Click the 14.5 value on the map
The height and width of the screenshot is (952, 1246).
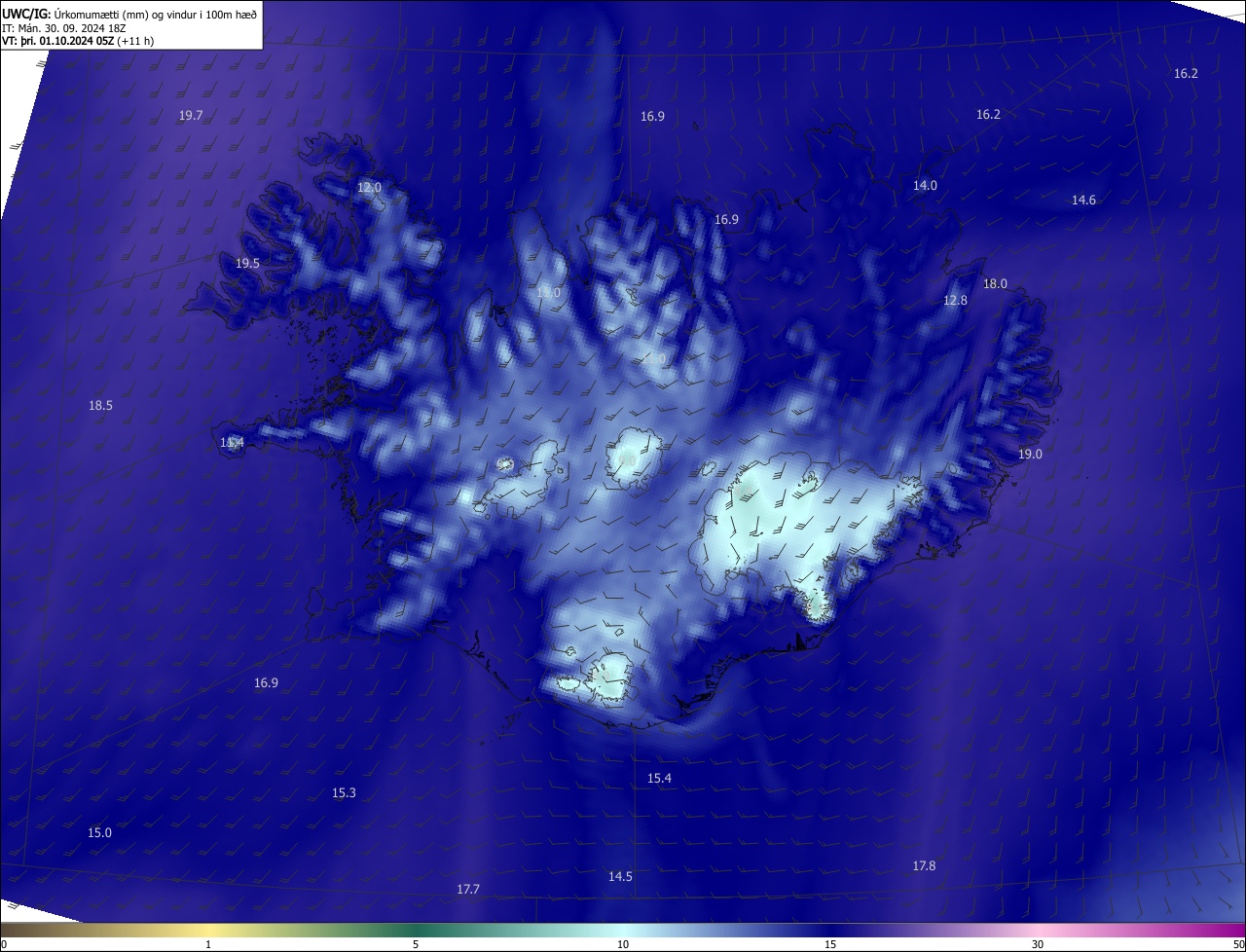point(620,876)
